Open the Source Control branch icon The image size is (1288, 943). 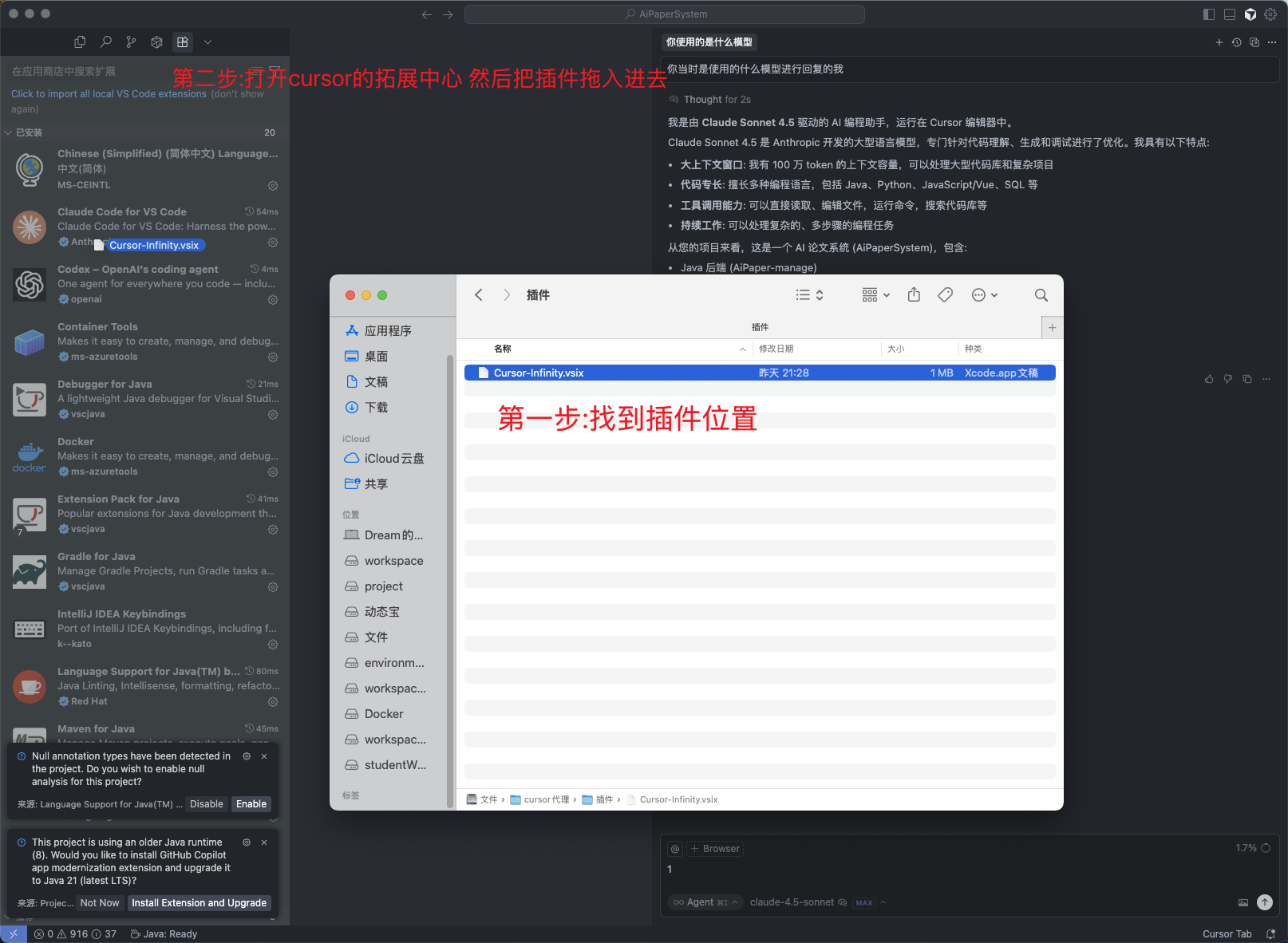(x=131, y=42)
